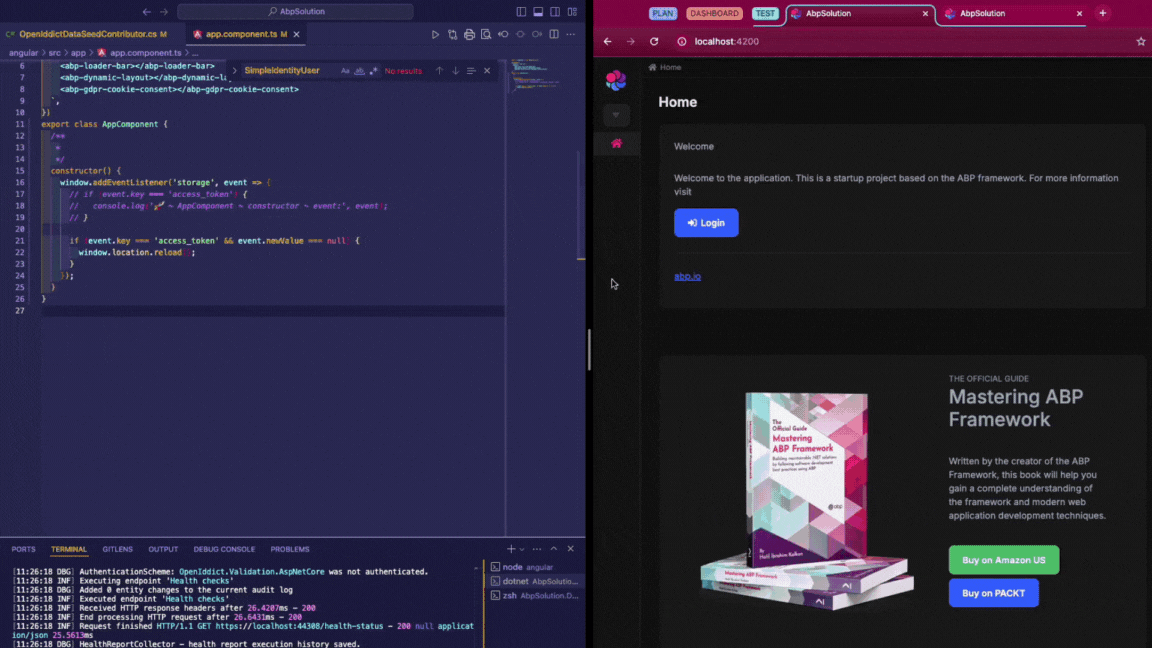Viewport: 1152px width, 648px height.
Task: Open the split editor layout icon
Action: tap(554, 34)
